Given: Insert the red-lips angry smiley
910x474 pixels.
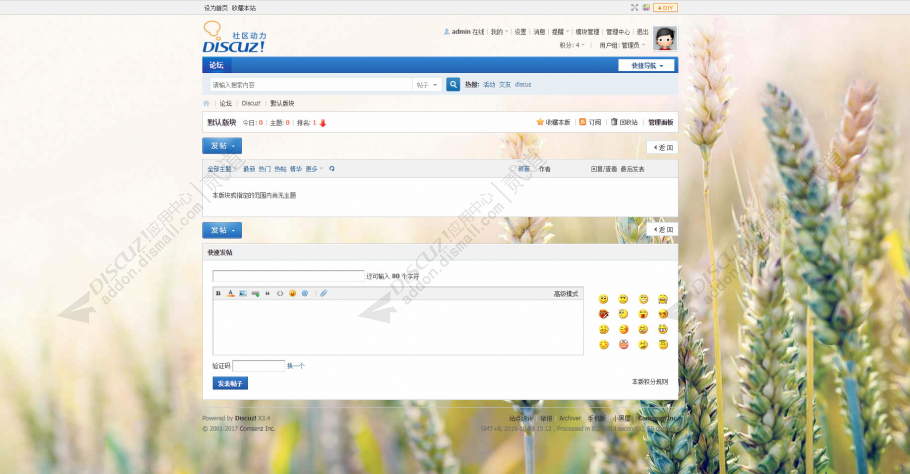Looking at the screenshot, I should (x=604, y=314).
